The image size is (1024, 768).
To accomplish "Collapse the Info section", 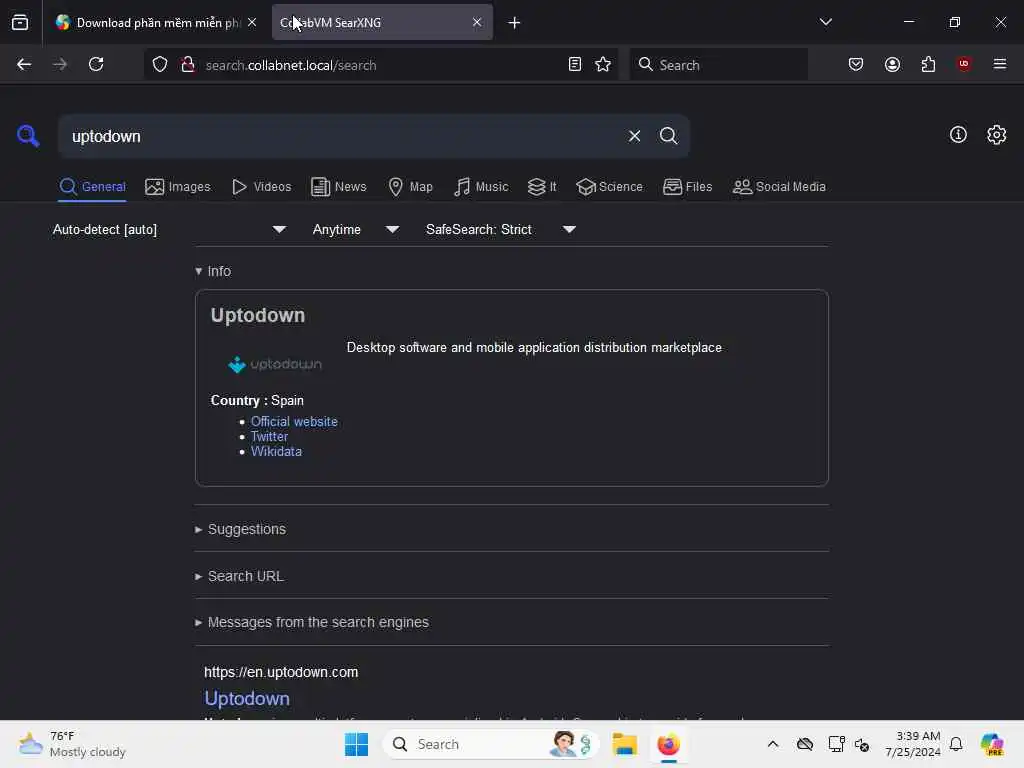I will click(213, 271).
